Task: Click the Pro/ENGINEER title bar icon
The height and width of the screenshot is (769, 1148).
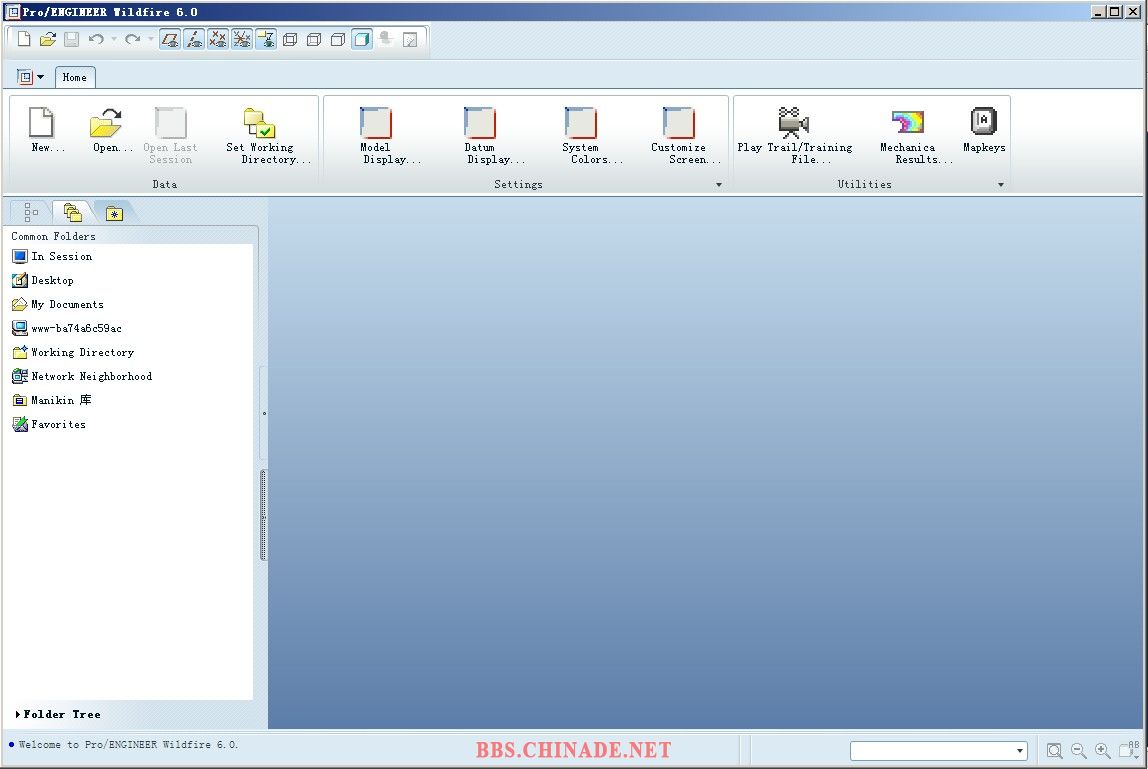Action: (12, 12)
